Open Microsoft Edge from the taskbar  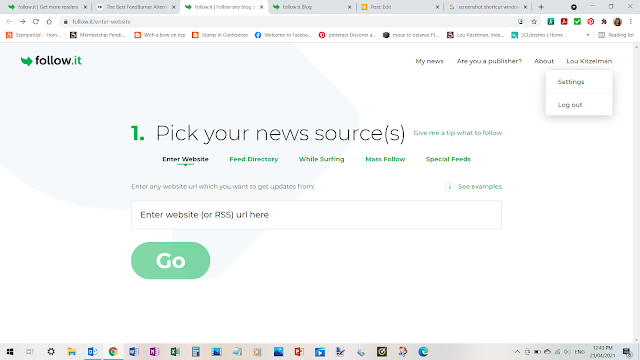pyautogui.click(x=423, y=351)
